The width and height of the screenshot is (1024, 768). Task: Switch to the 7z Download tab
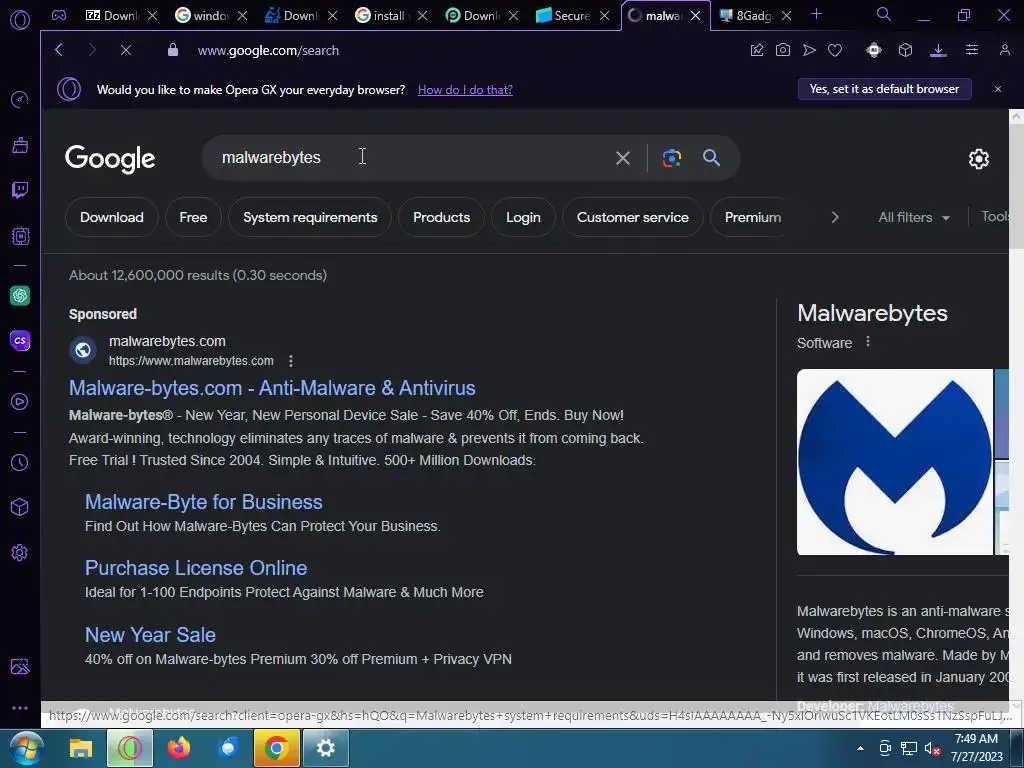pyautogui.click(x=112, y=15)
